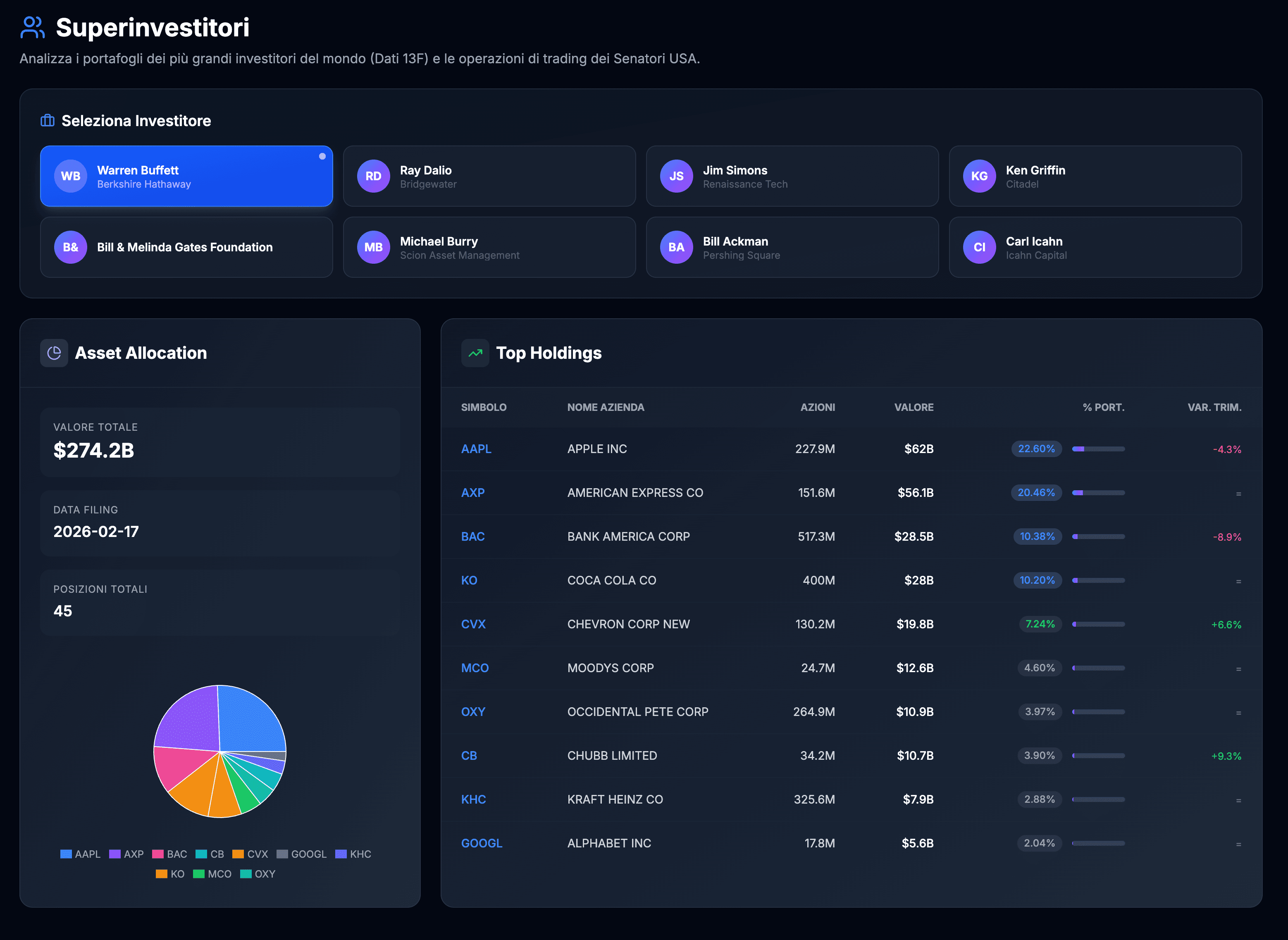
Task: Select the Bill & Melinda Gates Foundation
Action: click(x=186, y=247)
